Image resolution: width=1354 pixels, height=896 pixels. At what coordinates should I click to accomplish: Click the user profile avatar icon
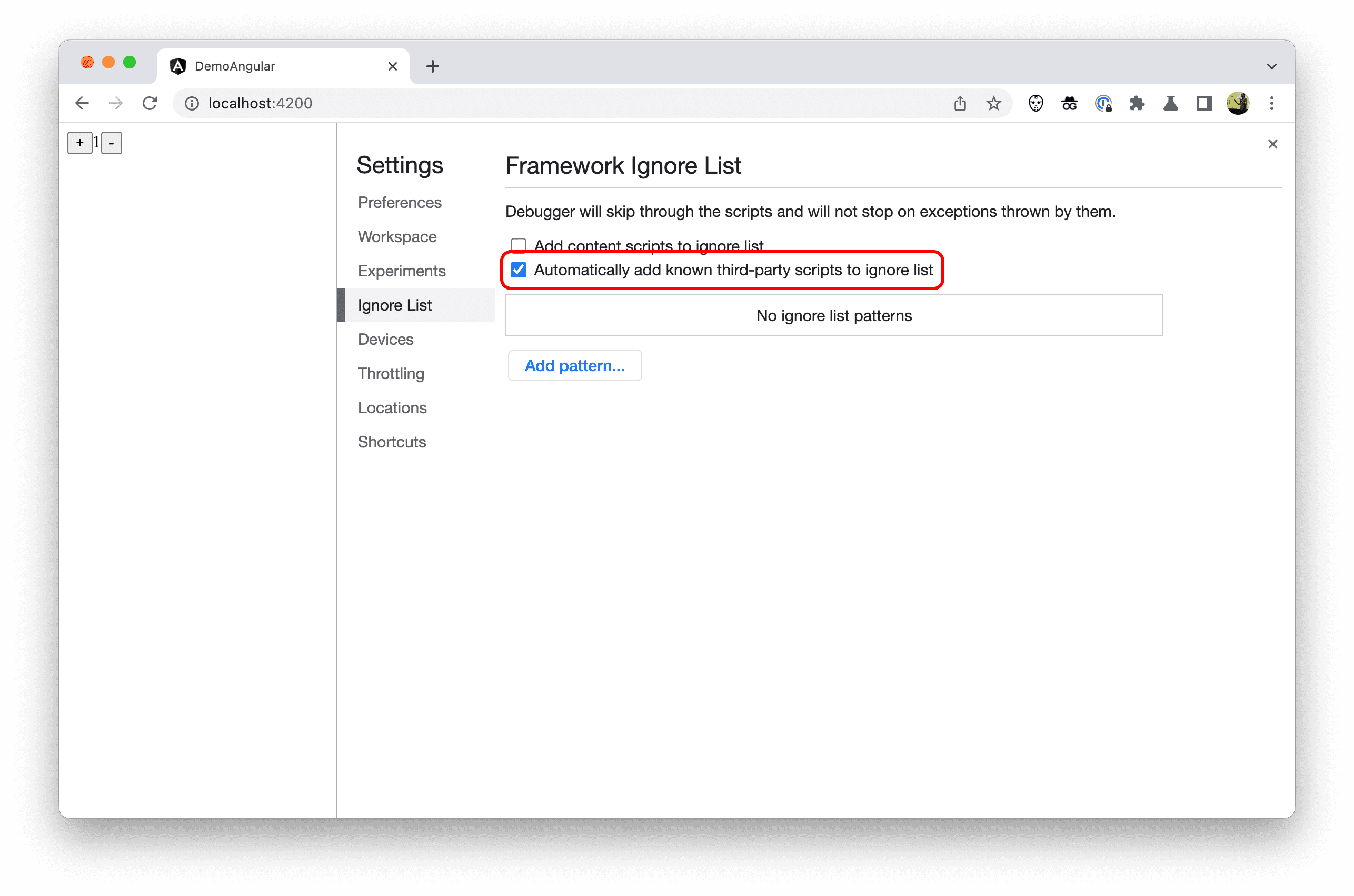(x=1237, y=103)
